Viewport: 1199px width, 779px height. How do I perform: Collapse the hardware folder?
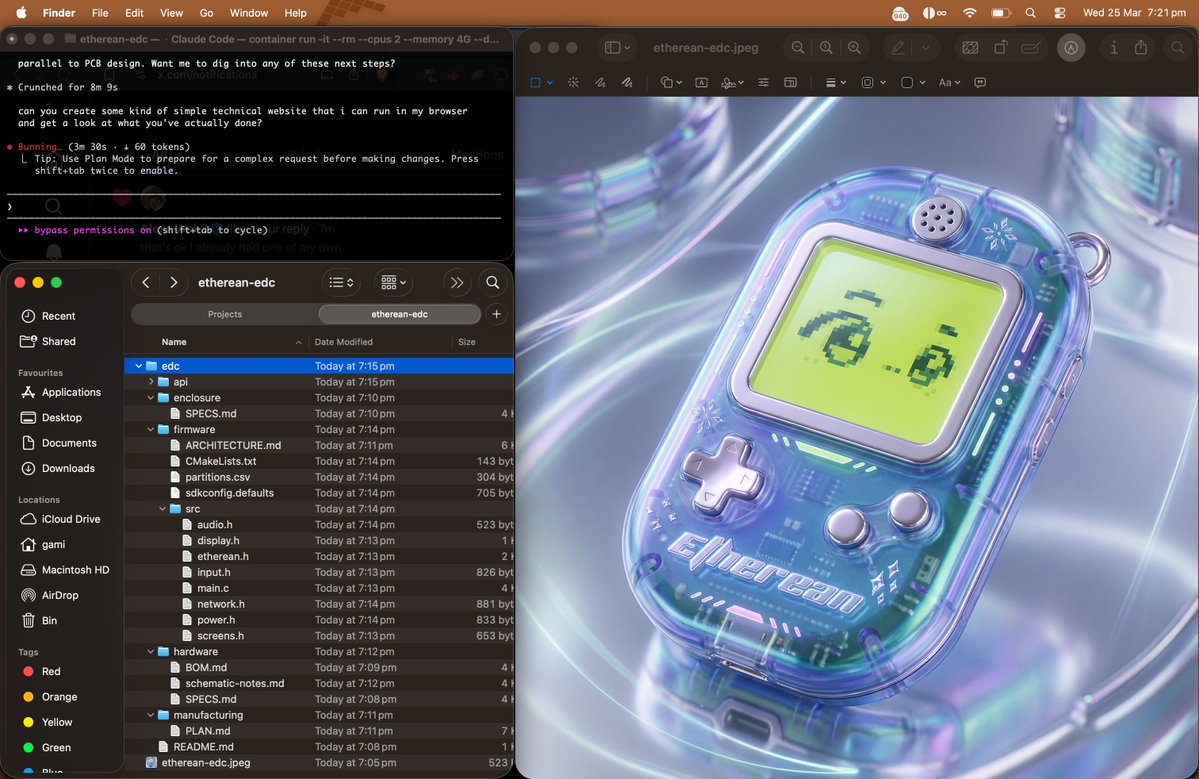[151, 651]
